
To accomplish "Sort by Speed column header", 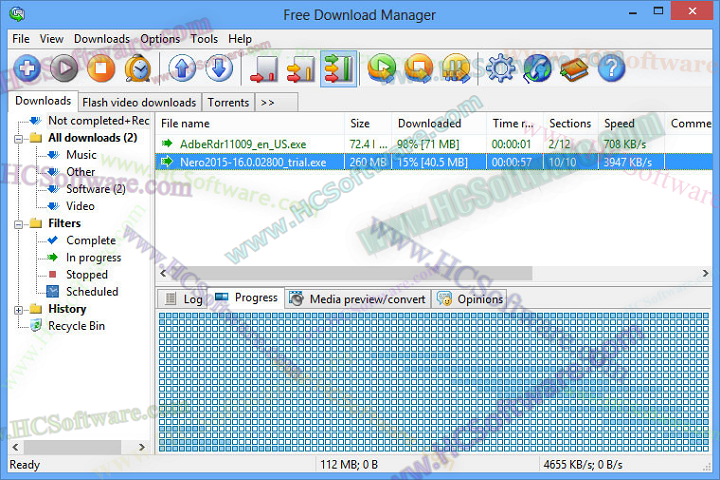I will click(631, 124).
